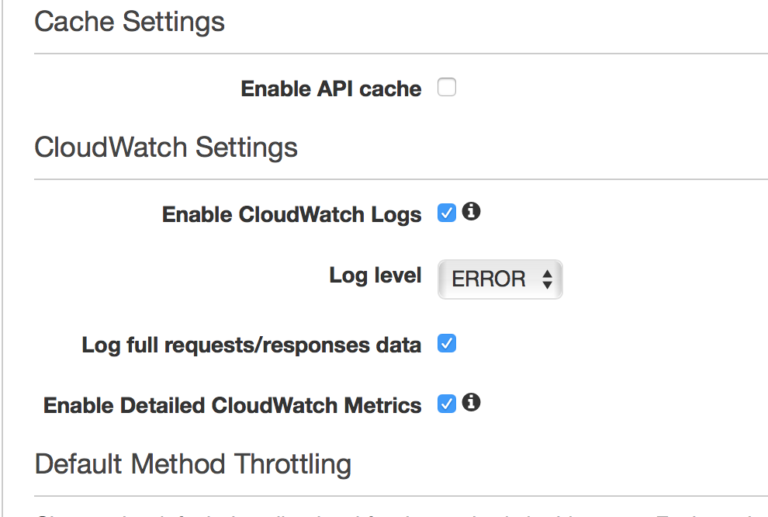Disable Log full requests/responses data checkbox

447,343
